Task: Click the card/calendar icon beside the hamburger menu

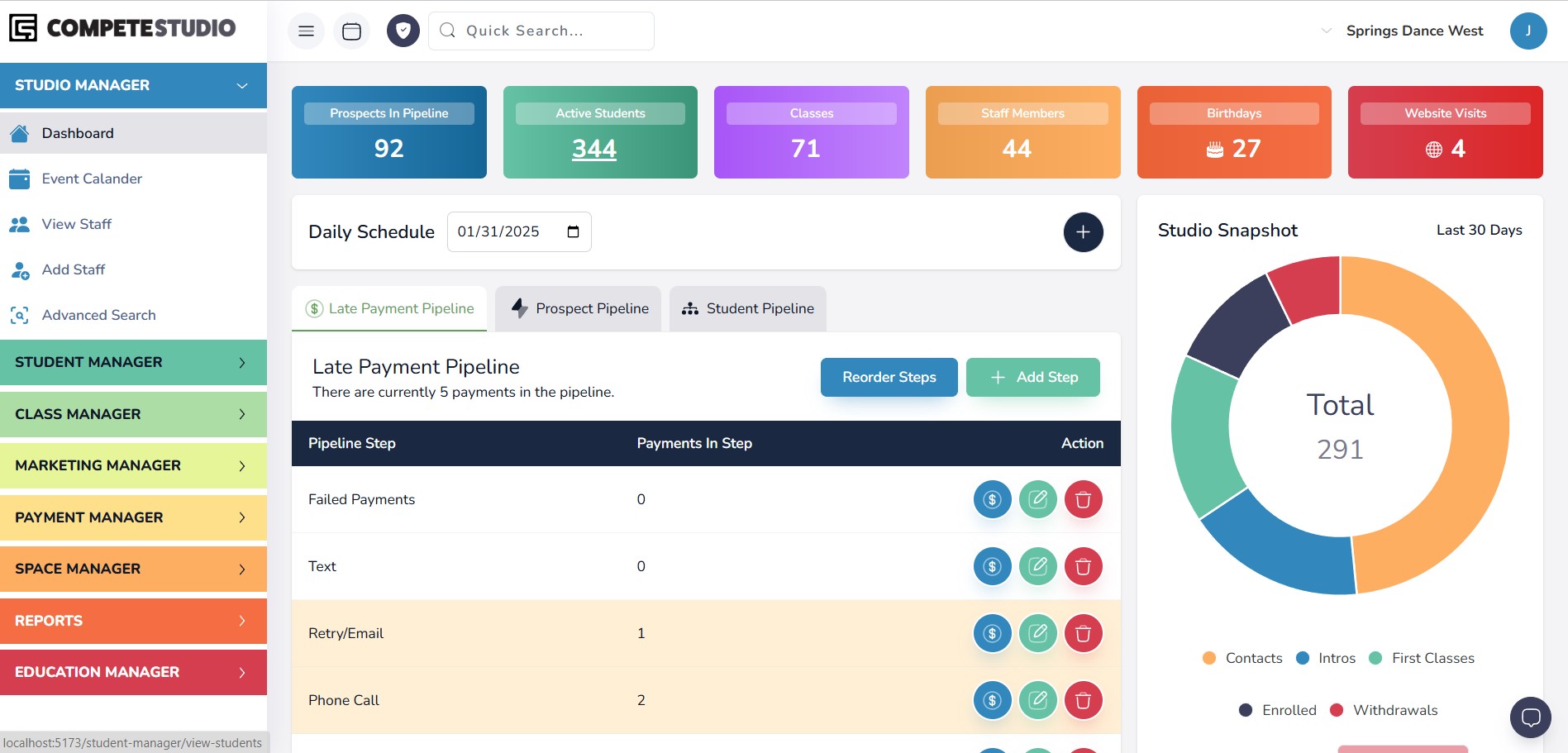Action: (351, 31)
